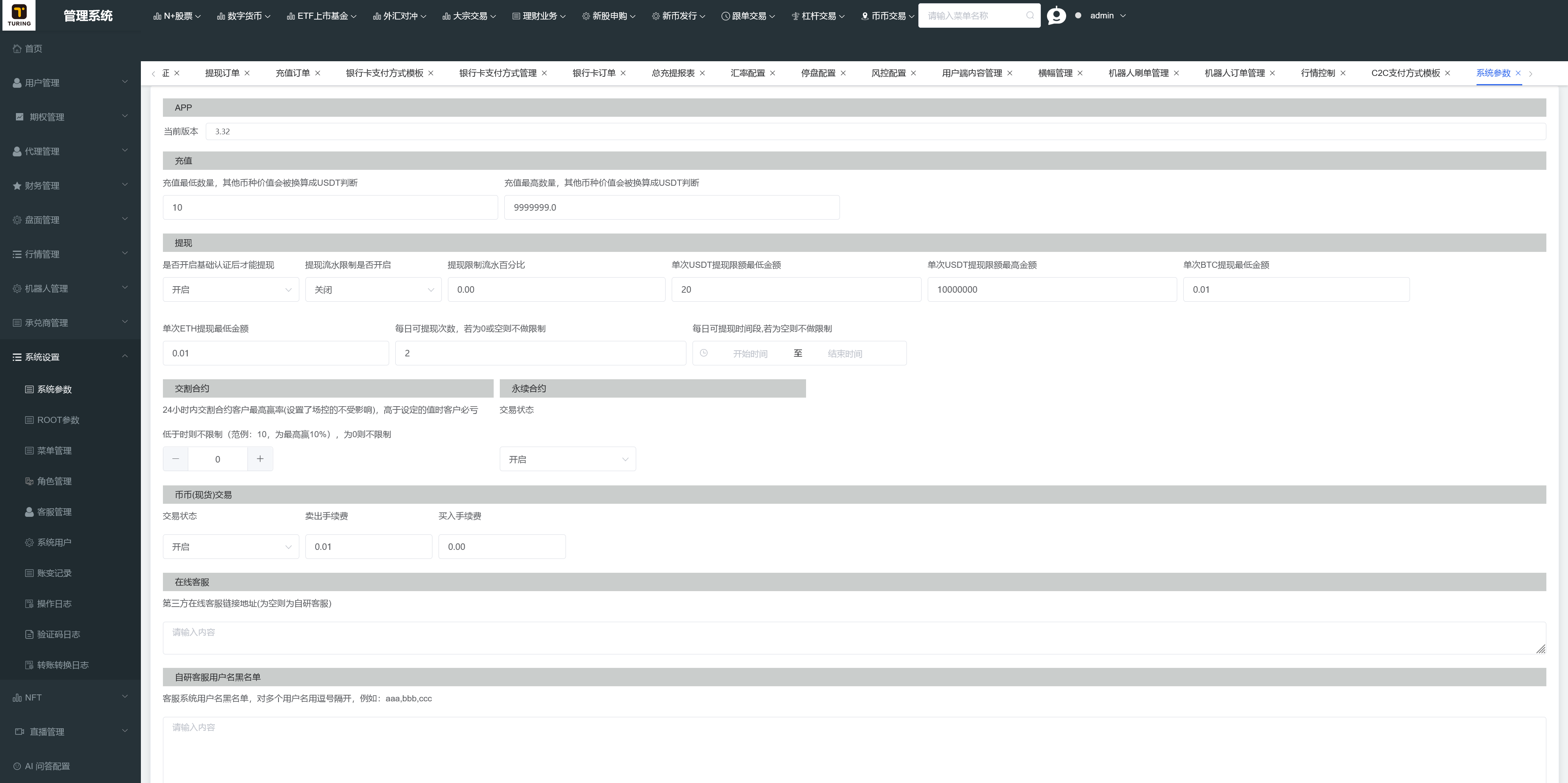This screenshot has height=783, width=1568.
Task: Open 系统用户 in the sidebar
Action: 70,543
